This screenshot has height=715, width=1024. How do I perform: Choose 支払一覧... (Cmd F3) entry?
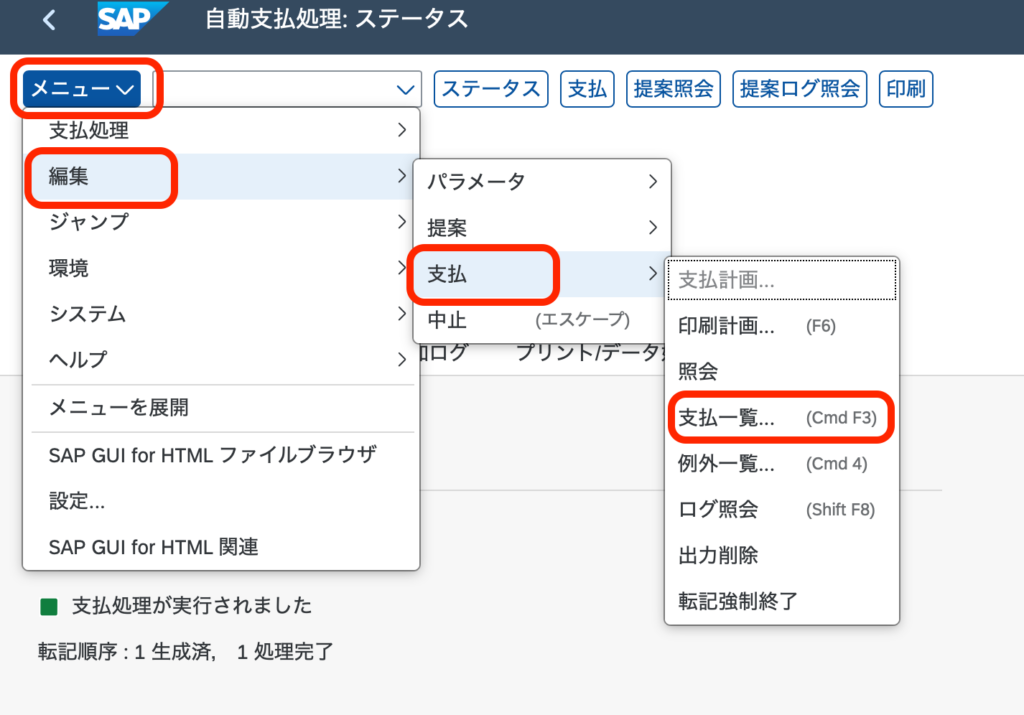point(782,418)
